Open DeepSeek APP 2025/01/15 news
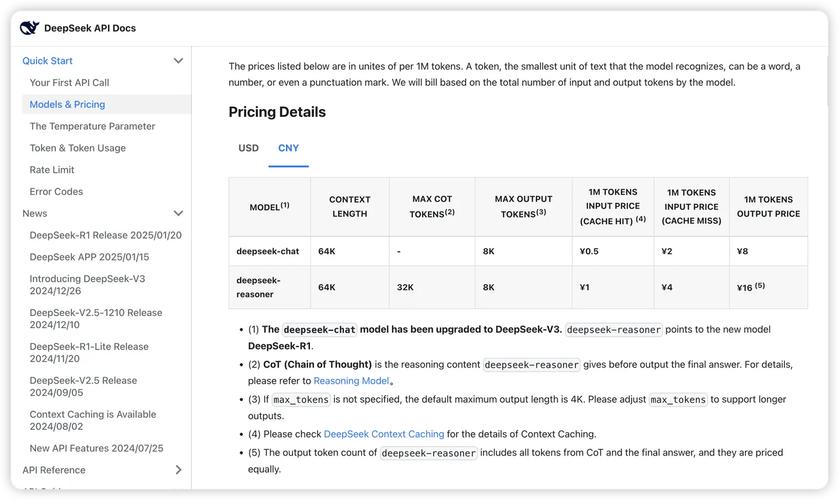The height and width of the screenshot is (500, 839). [89, 257]
